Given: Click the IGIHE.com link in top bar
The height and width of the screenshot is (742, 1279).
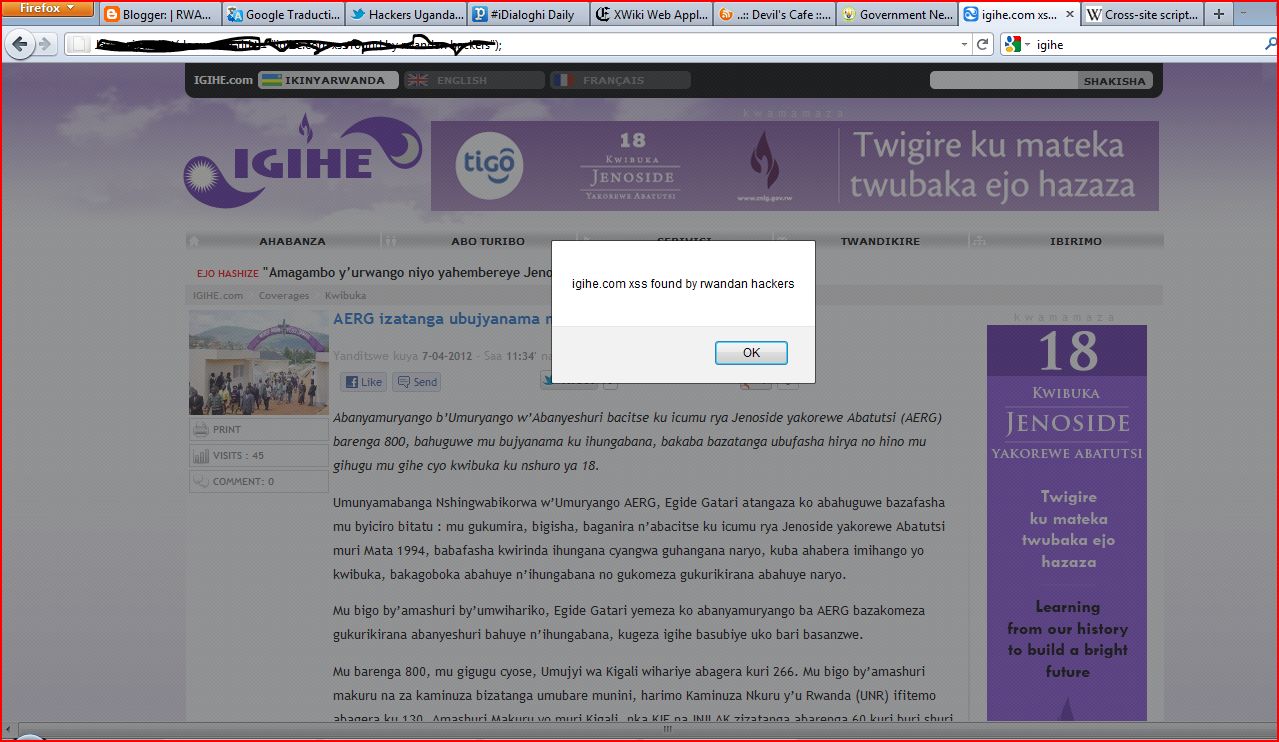Looking at the screenshot, I should tap(223, 80).
